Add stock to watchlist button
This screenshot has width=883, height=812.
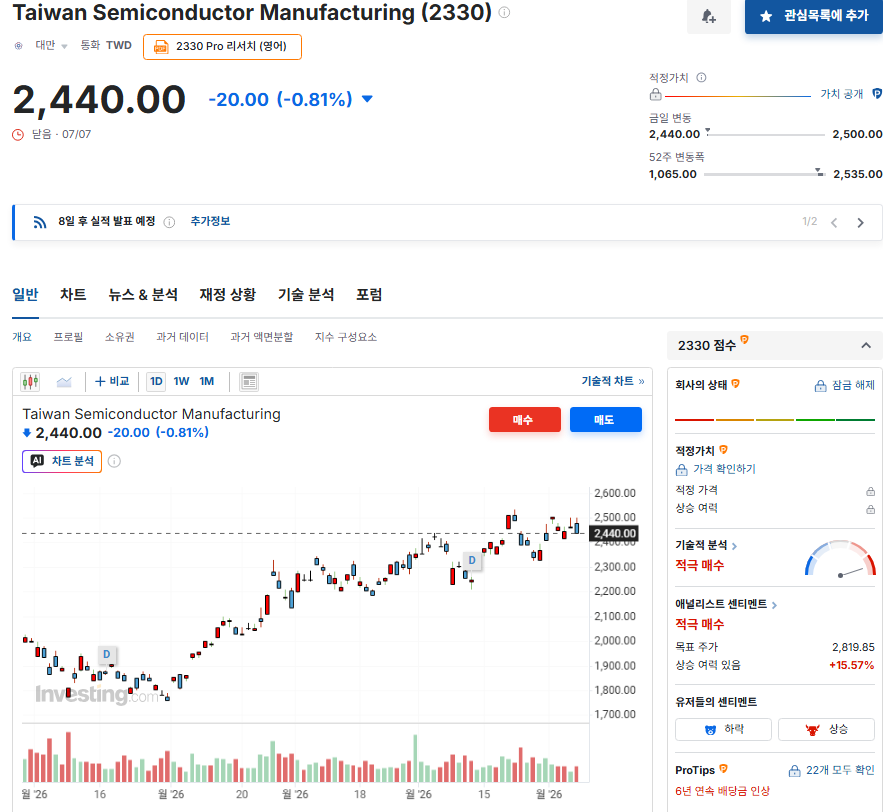pyautogui.click(x=814, y=16)
